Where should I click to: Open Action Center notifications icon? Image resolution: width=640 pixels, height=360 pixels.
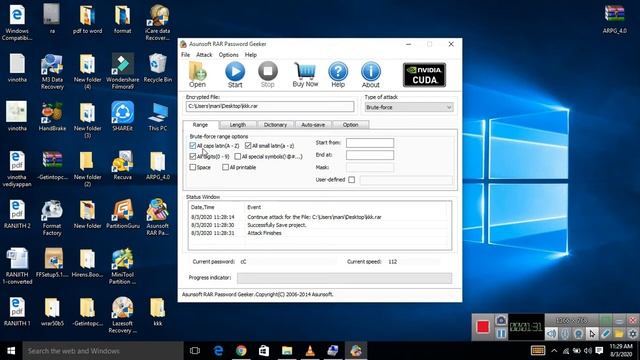(x=599, y=351)
